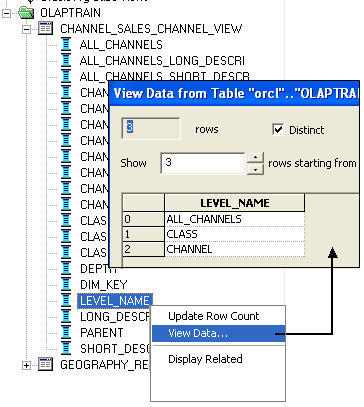Click the ALL_CHANNELS_SHORT_DESCR column icon
364x407 pixels.
66,77
